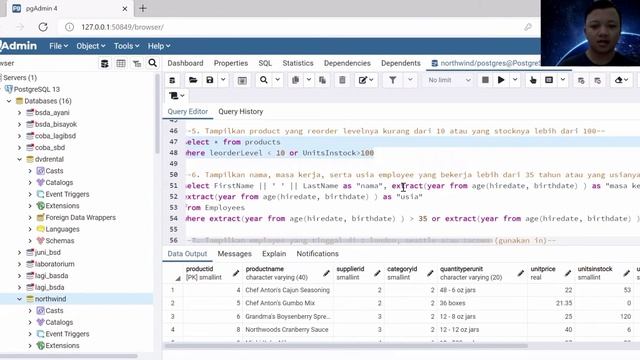
Task: Collapse the northwind database node
Action: 19,299
